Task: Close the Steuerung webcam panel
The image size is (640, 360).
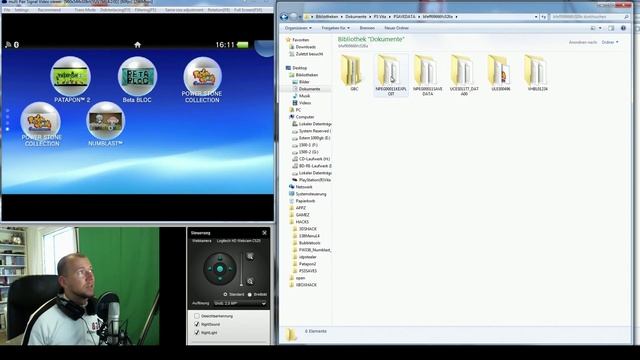Action: point(264,233)
